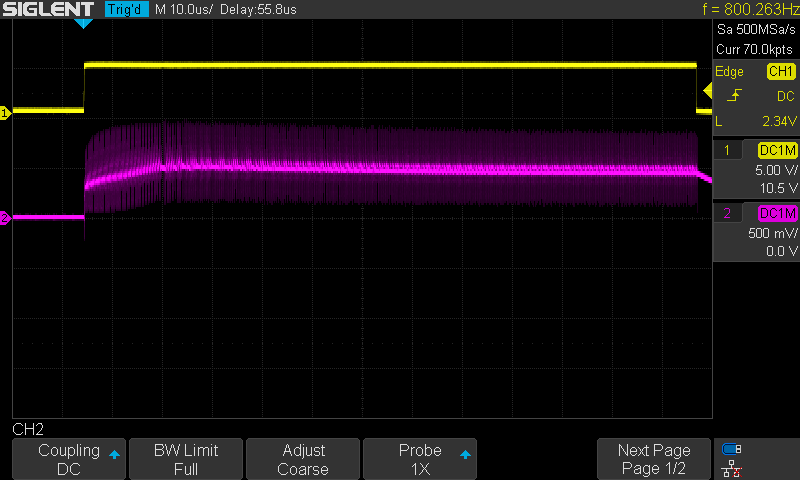
Task: Click the SIGLENT logo
Action: click(x=48, y=9)
